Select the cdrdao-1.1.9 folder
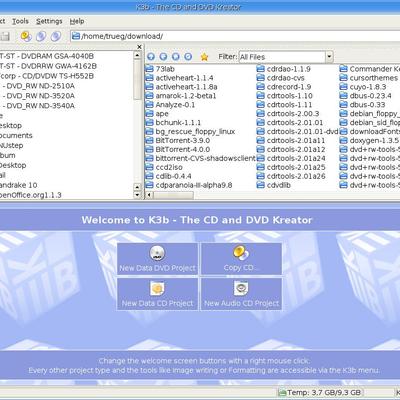The image size is (400, 400). 284,69
